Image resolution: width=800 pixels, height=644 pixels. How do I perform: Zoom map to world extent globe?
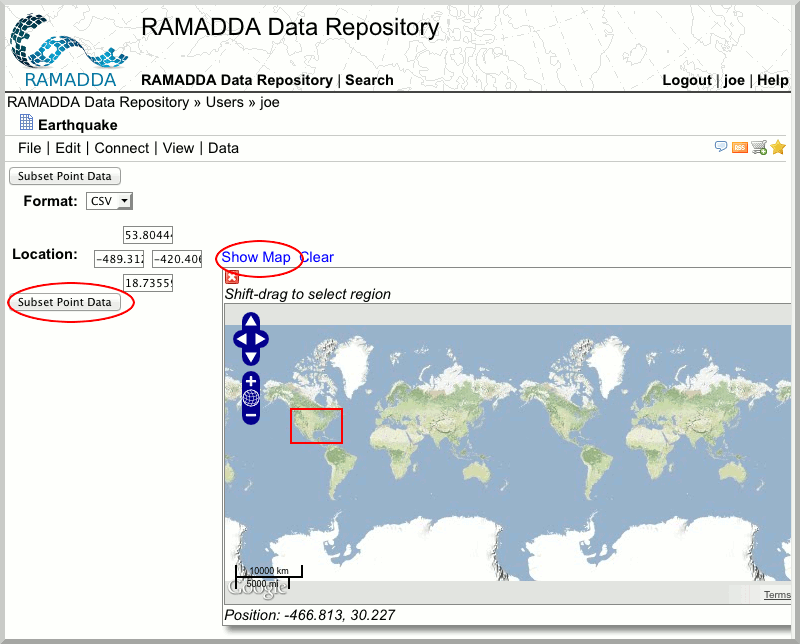pos(251,398)
